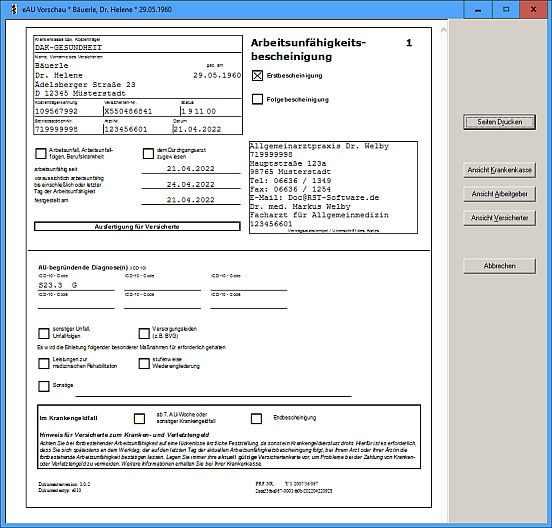Image resolution: width=552 pixels, height=528 pixels.
Task: Click the ICD-10 code S23.3 G
Action: coord(58,285)
